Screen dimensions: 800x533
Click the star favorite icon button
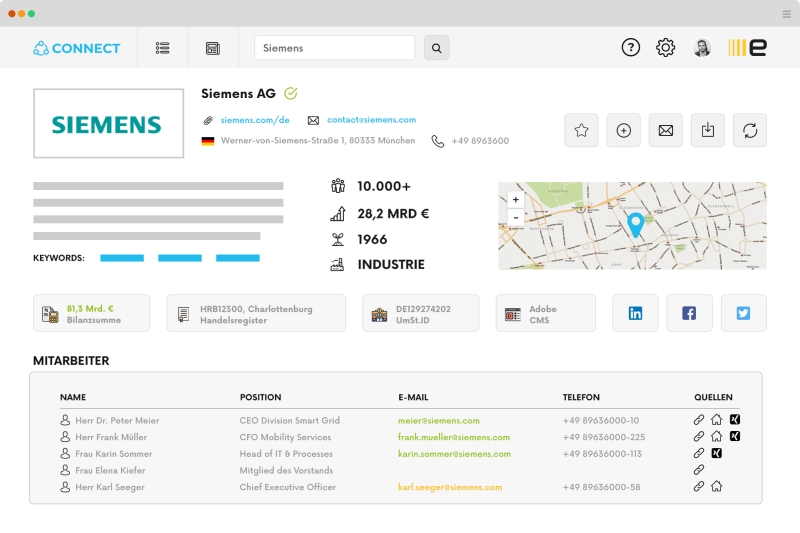(x=581, y=130)
